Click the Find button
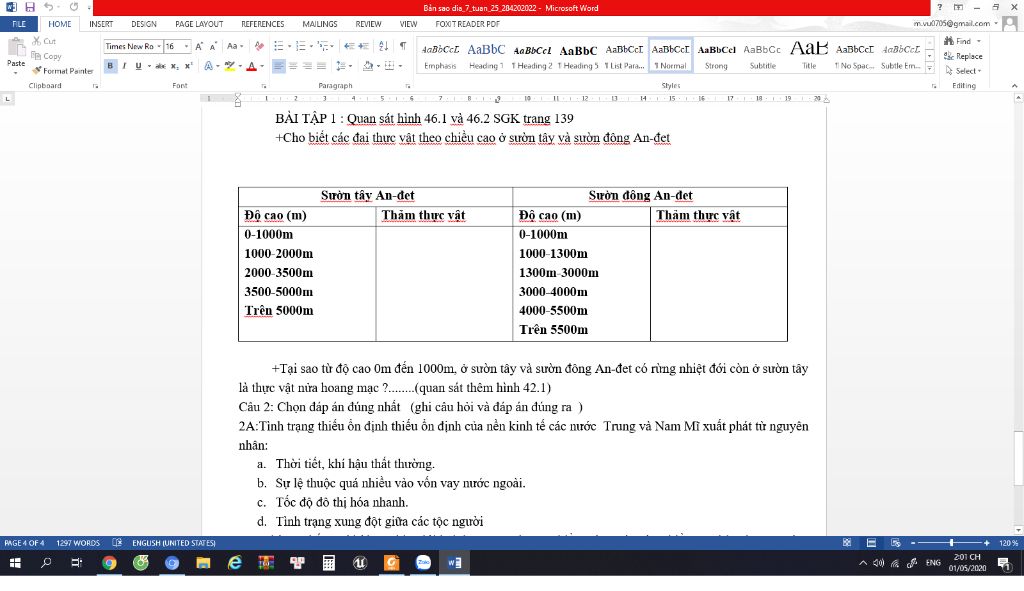Image resolution: width=1024 pixels, height=591 pixels. click(x=962, y=41)
